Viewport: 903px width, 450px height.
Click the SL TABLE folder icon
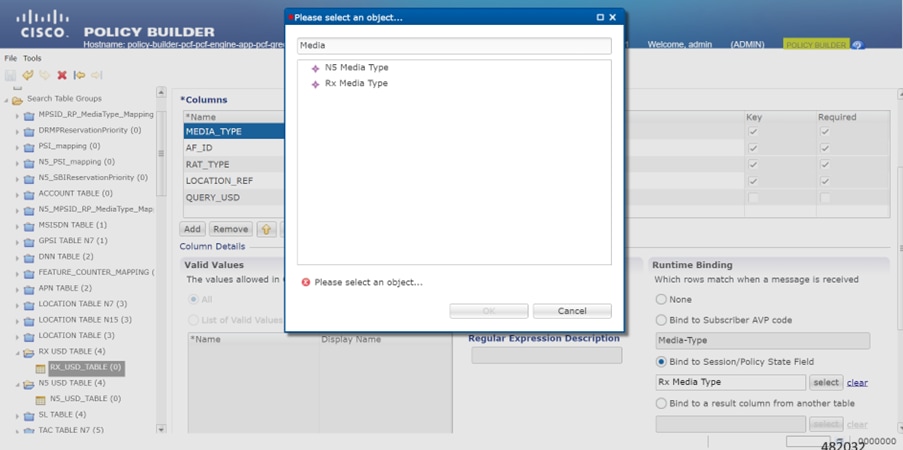29,415
